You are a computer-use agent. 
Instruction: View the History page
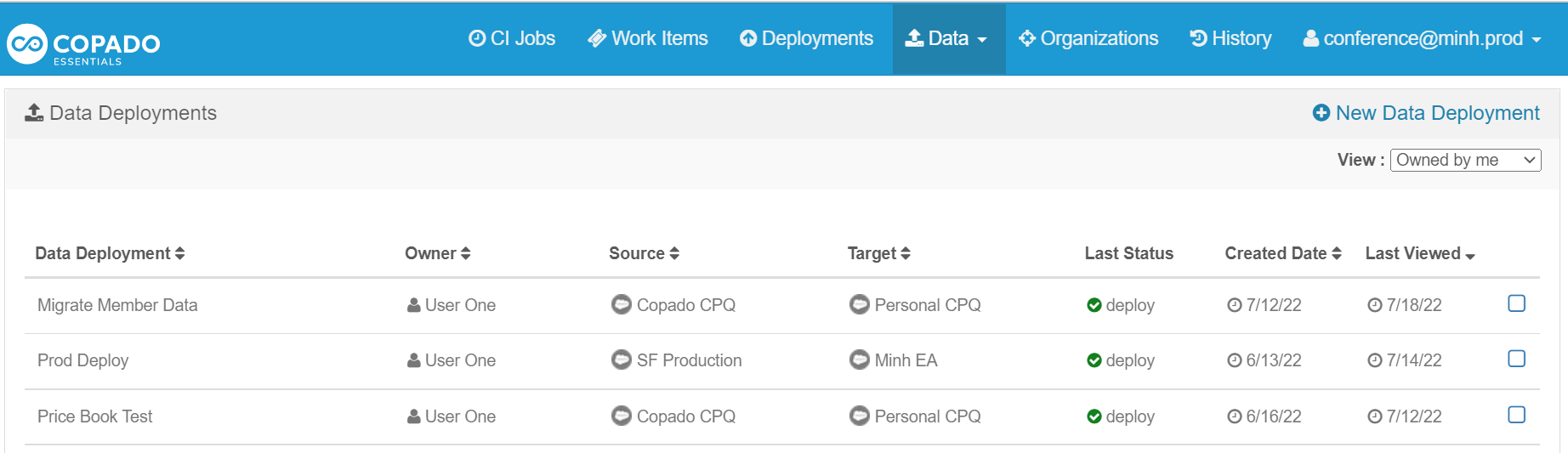coord(1230,38)
